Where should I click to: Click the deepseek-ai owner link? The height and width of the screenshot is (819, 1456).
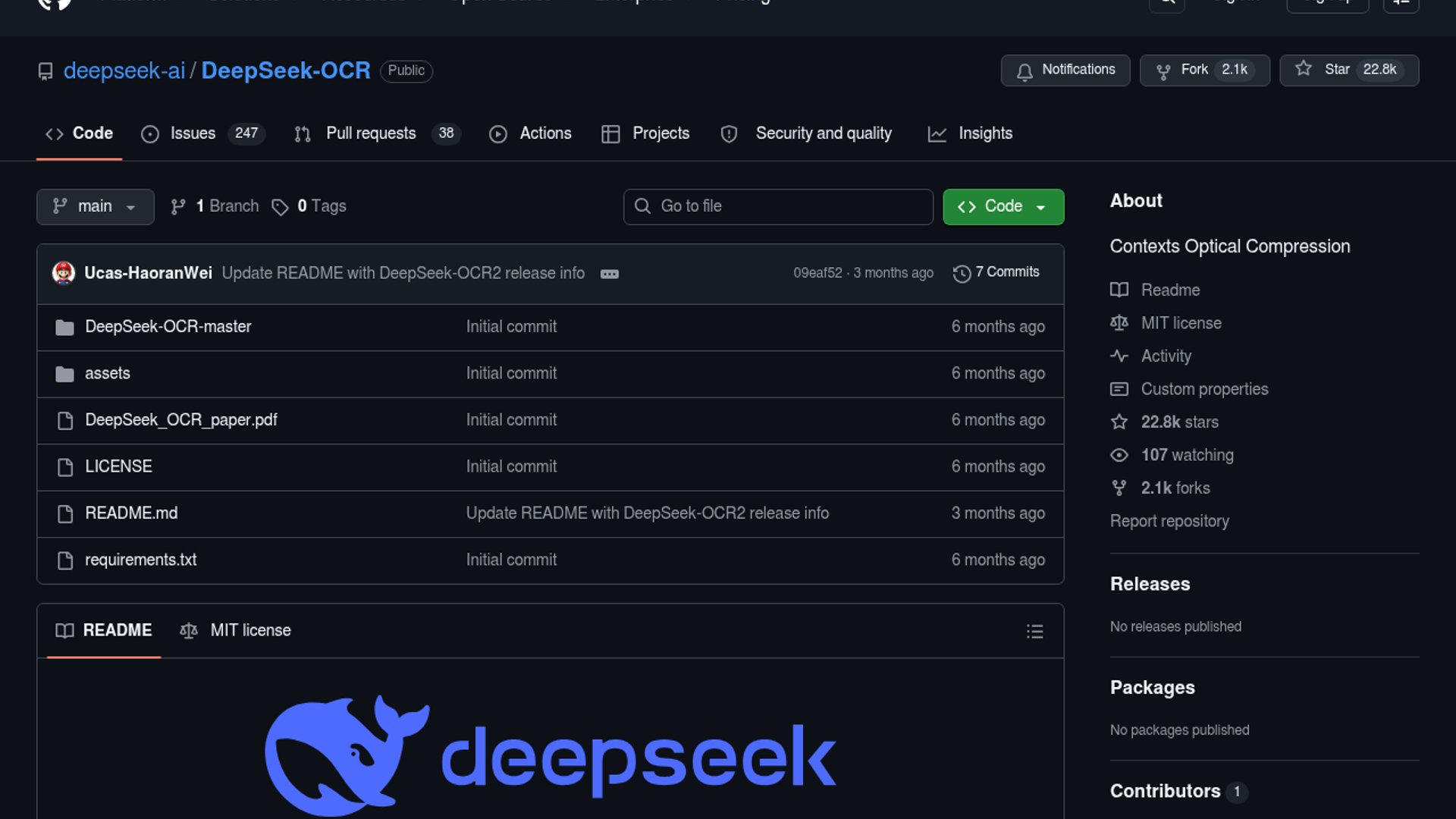tap(124, 71)
